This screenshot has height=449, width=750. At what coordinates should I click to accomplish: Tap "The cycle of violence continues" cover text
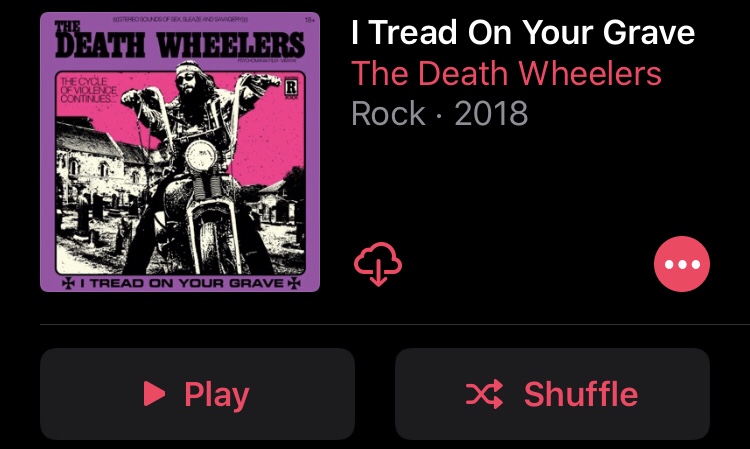[x=88, y=90]
